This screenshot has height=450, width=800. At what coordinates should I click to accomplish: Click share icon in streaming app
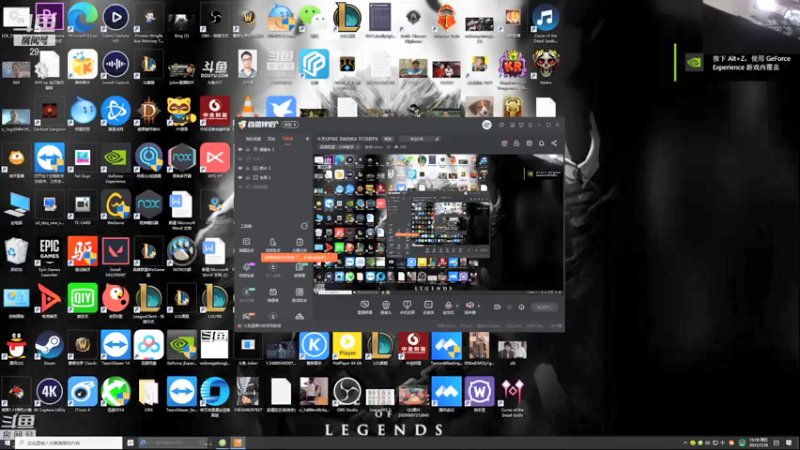(554, 143)
